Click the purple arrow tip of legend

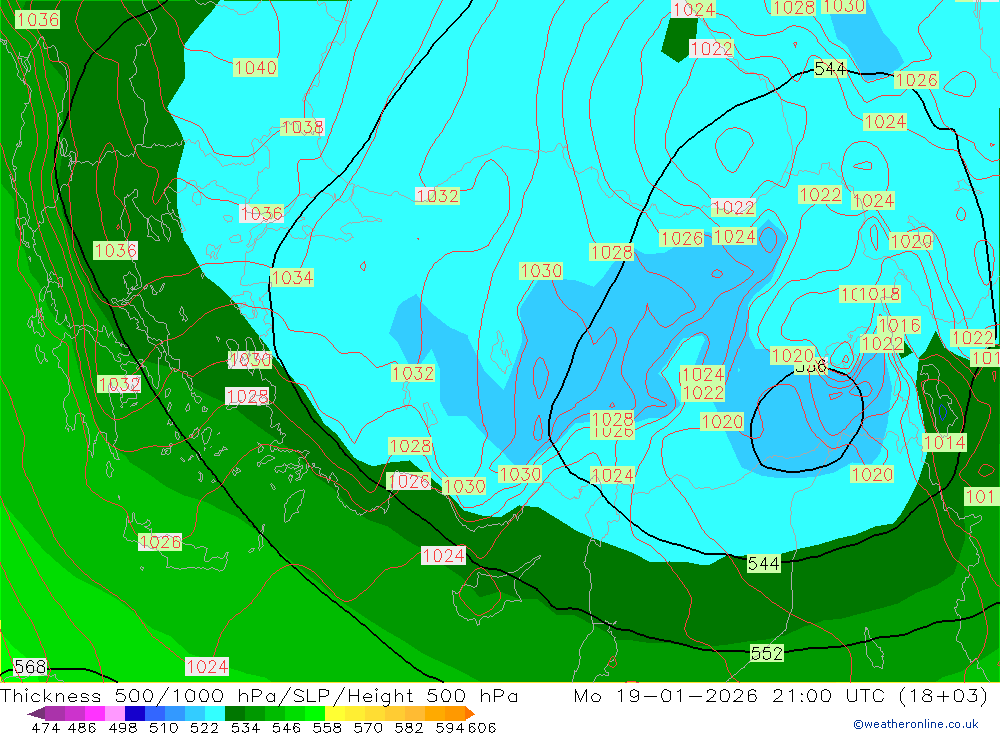coord(36,713)
